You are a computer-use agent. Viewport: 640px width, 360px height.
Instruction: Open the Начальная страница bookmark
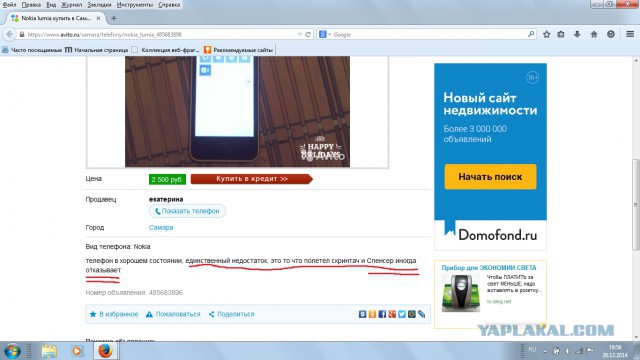pyautogui.click(x=97, y=50)
